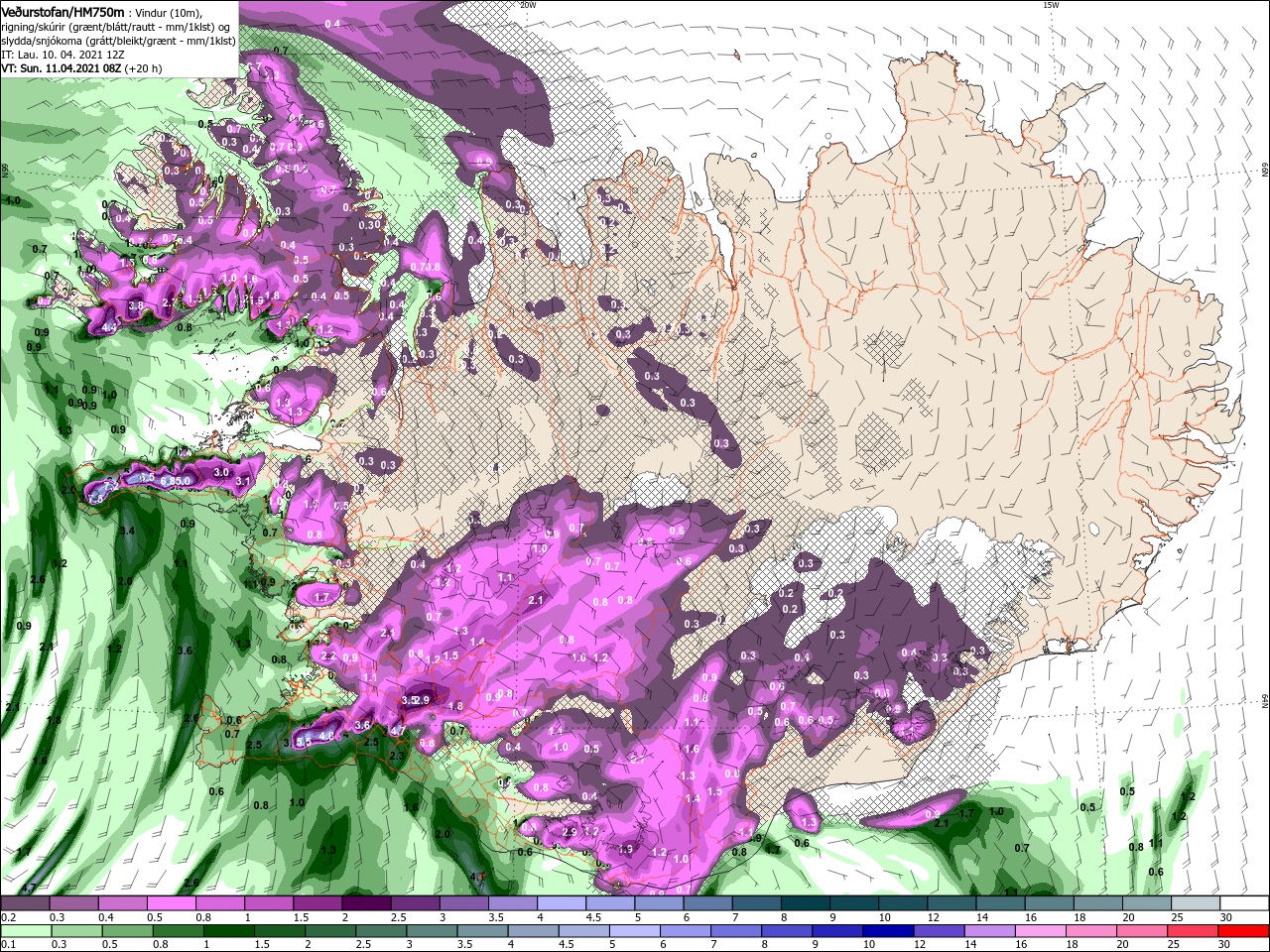Click lower legend swatch between 0.1 and 0.3
This screenshot has width=1270, height=952.
point(27,931)
